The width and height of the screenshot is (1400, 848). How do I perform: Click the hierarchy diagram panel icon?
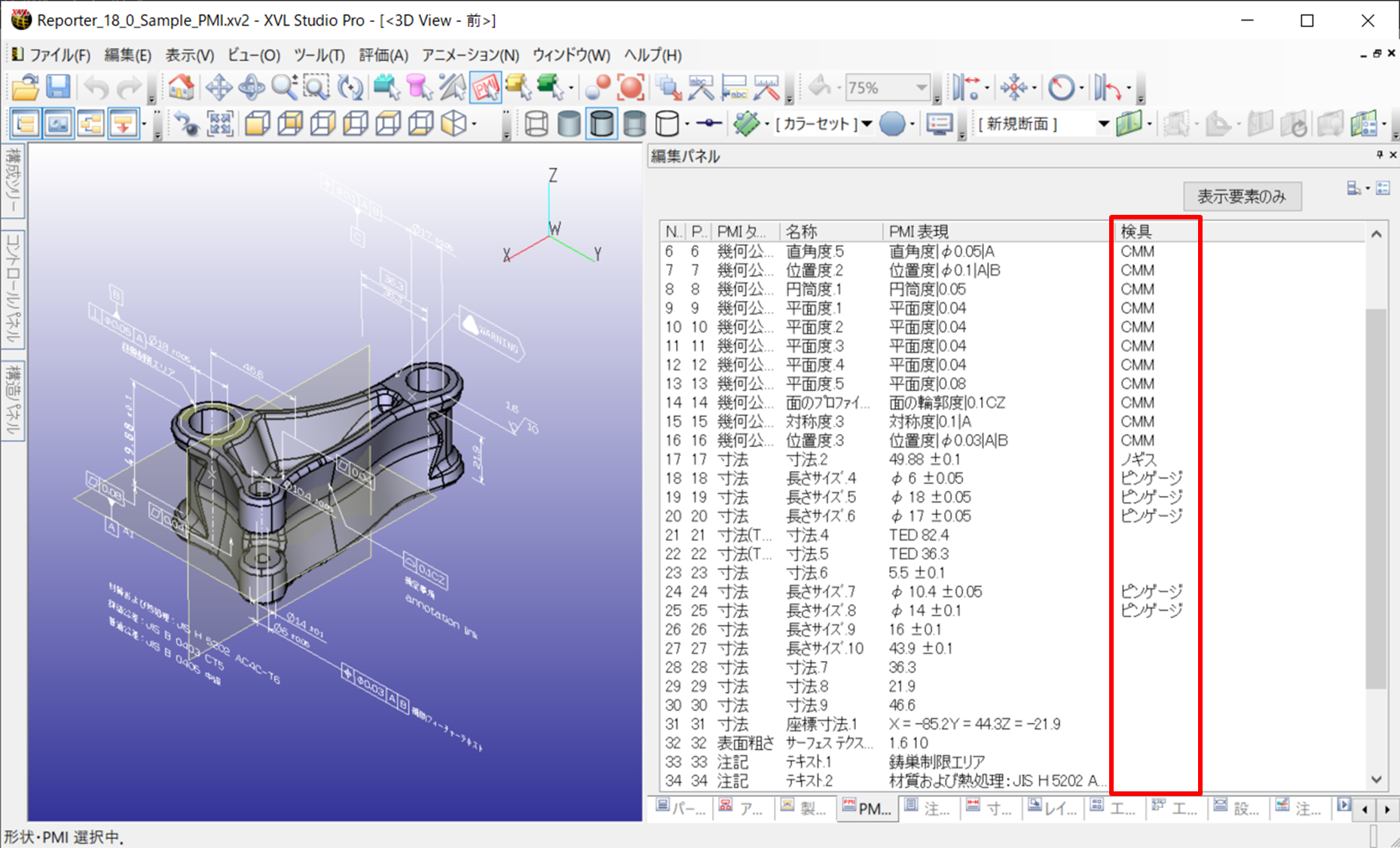(x=90, y=124)
